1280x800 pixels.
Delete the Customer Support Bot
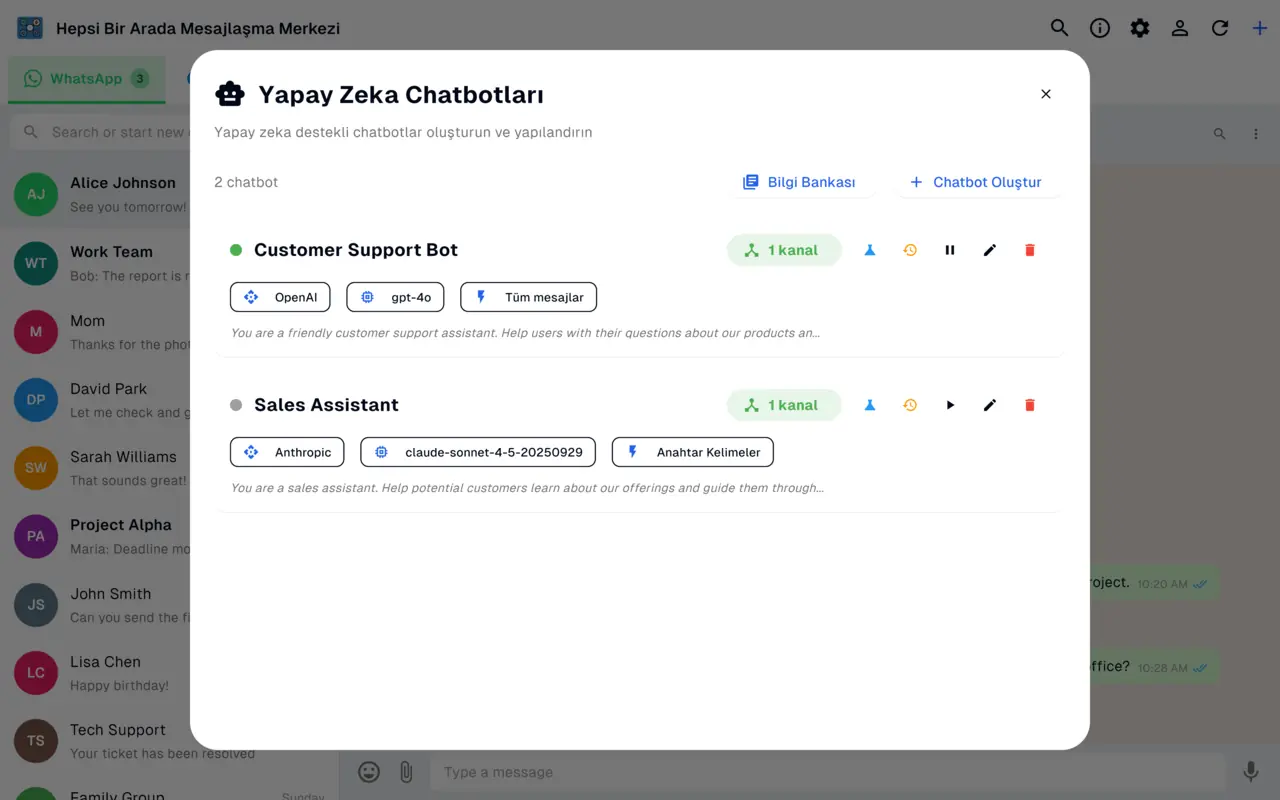[x=1030, y=250]
